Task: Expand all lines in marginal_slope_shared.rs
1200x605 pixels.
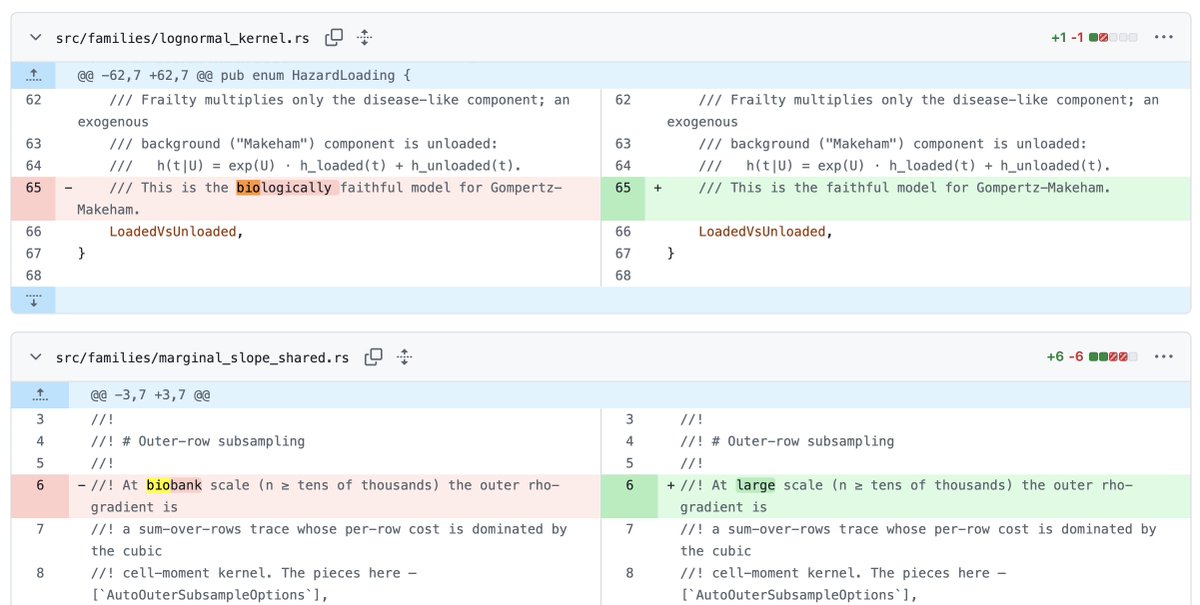Action: pos(404,357)
